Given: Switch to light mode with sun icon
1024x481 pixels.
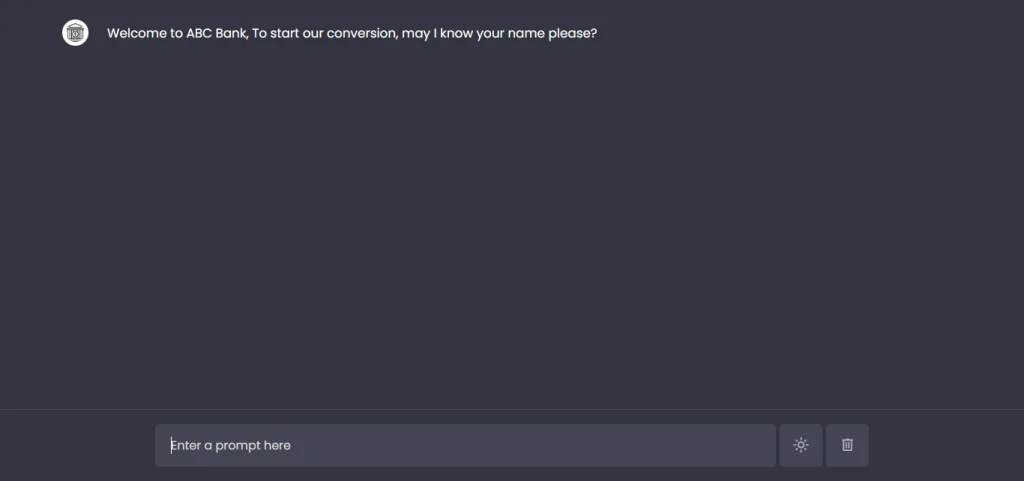Looking at the screenshot, I should (x=800, y=445).
